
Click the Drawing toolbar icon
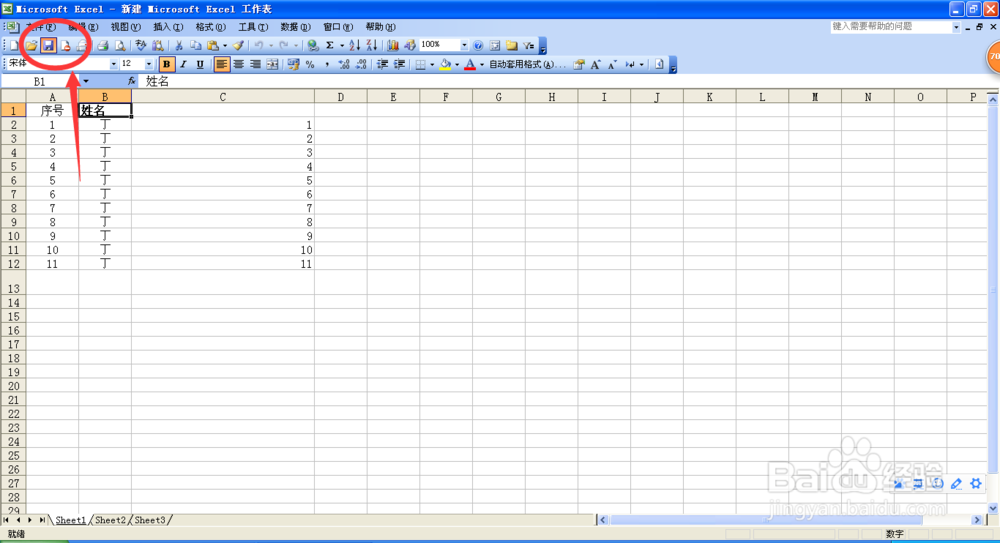pyautogui.click(x=409, y=45)
